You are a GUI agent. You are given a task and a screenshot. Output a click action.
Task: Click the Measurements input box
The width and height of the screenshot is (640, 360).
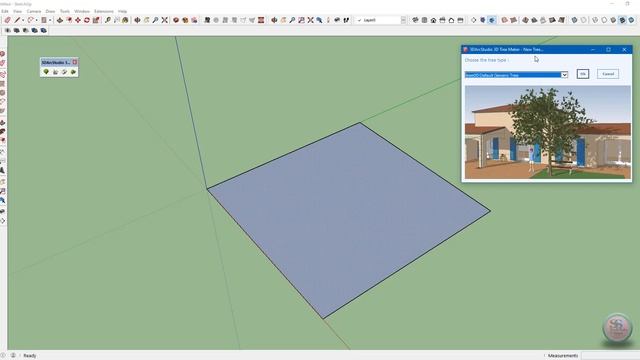coord(610,356)
